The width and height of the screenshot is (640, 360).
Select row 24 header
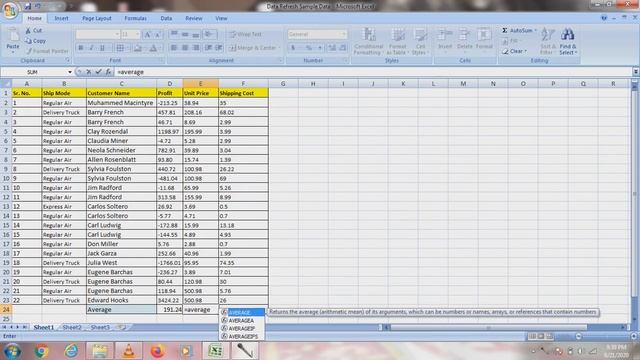click(6, 309)
